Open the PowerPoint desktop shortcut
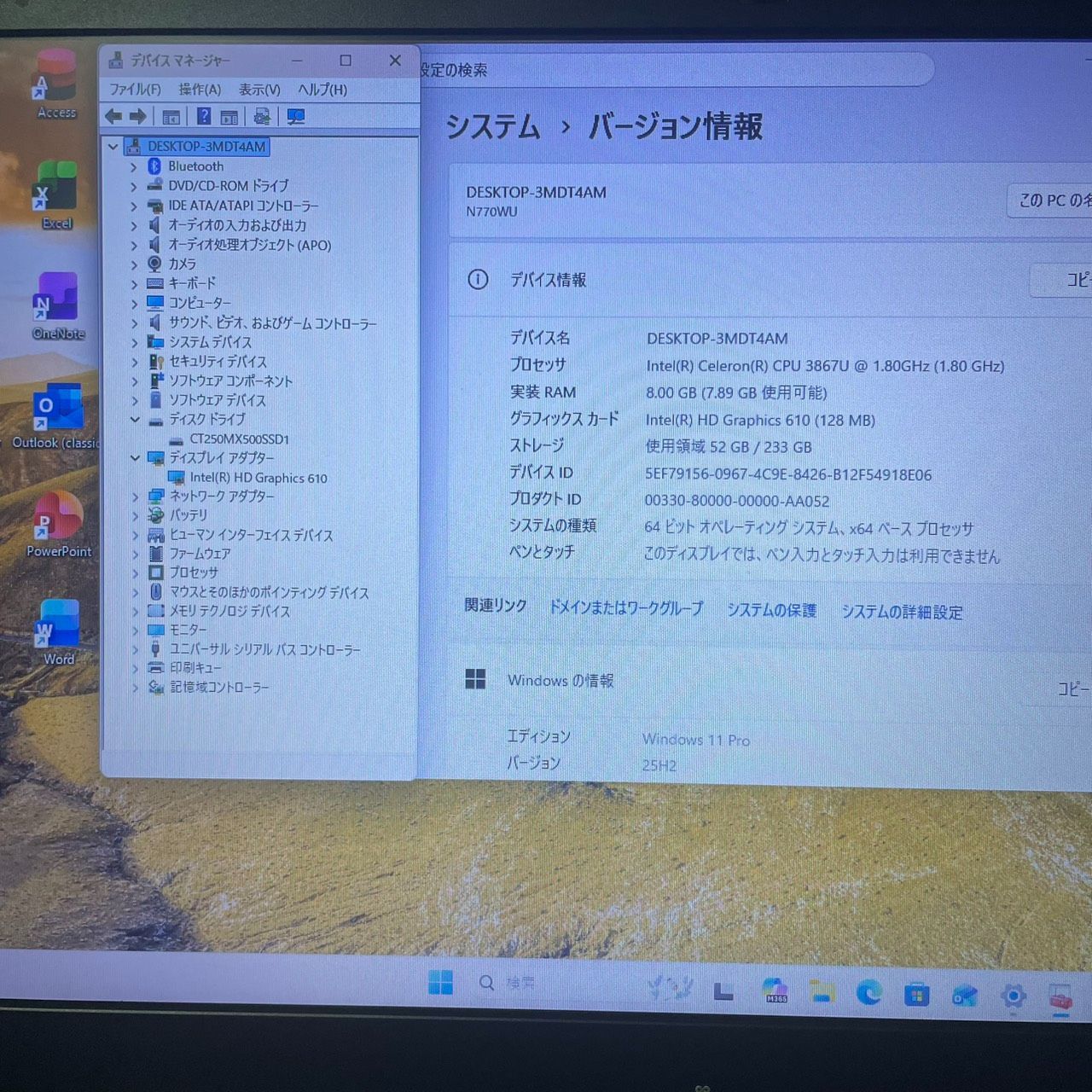The image size is (1092, 1092). [58, 524]
